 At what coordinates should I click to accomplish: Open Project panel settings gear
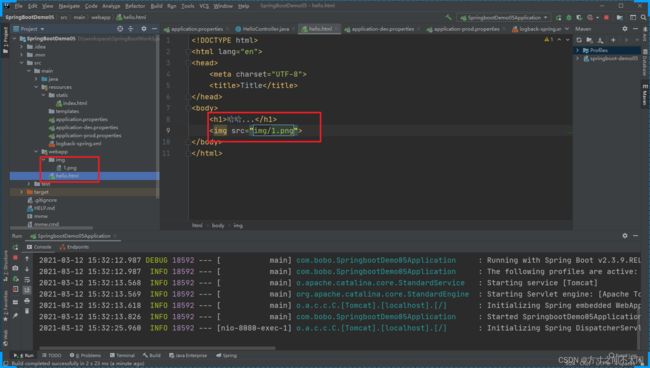(143, 29)
